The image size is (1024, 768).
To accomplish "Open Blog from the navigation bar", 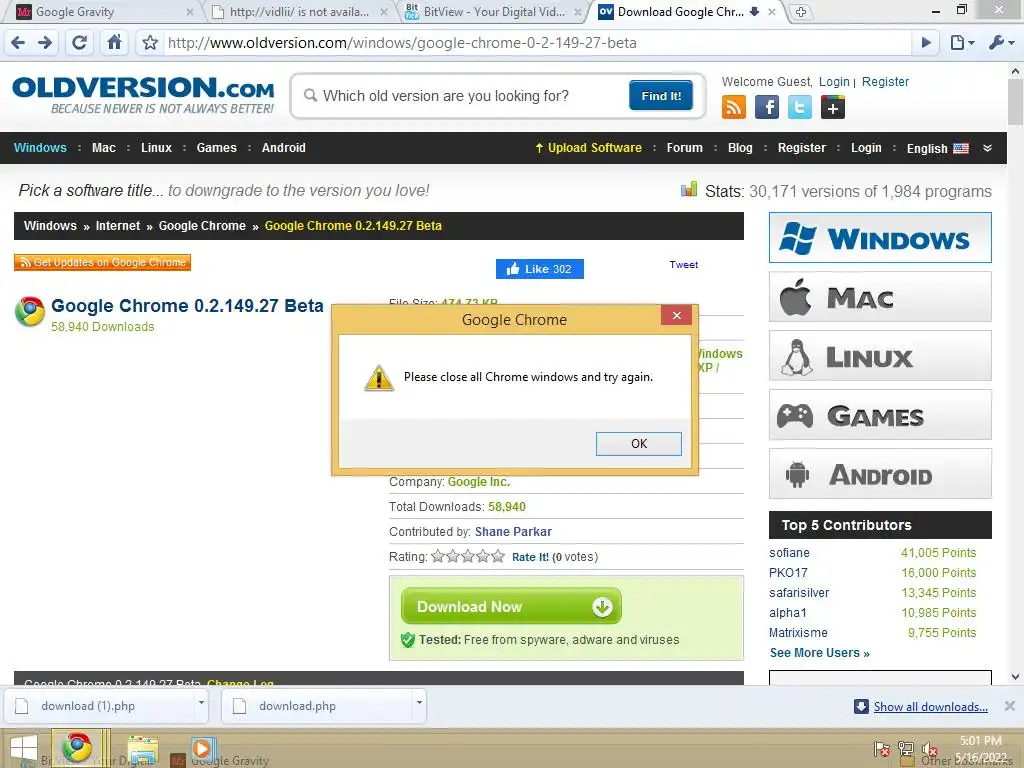I will pos(740,148).
